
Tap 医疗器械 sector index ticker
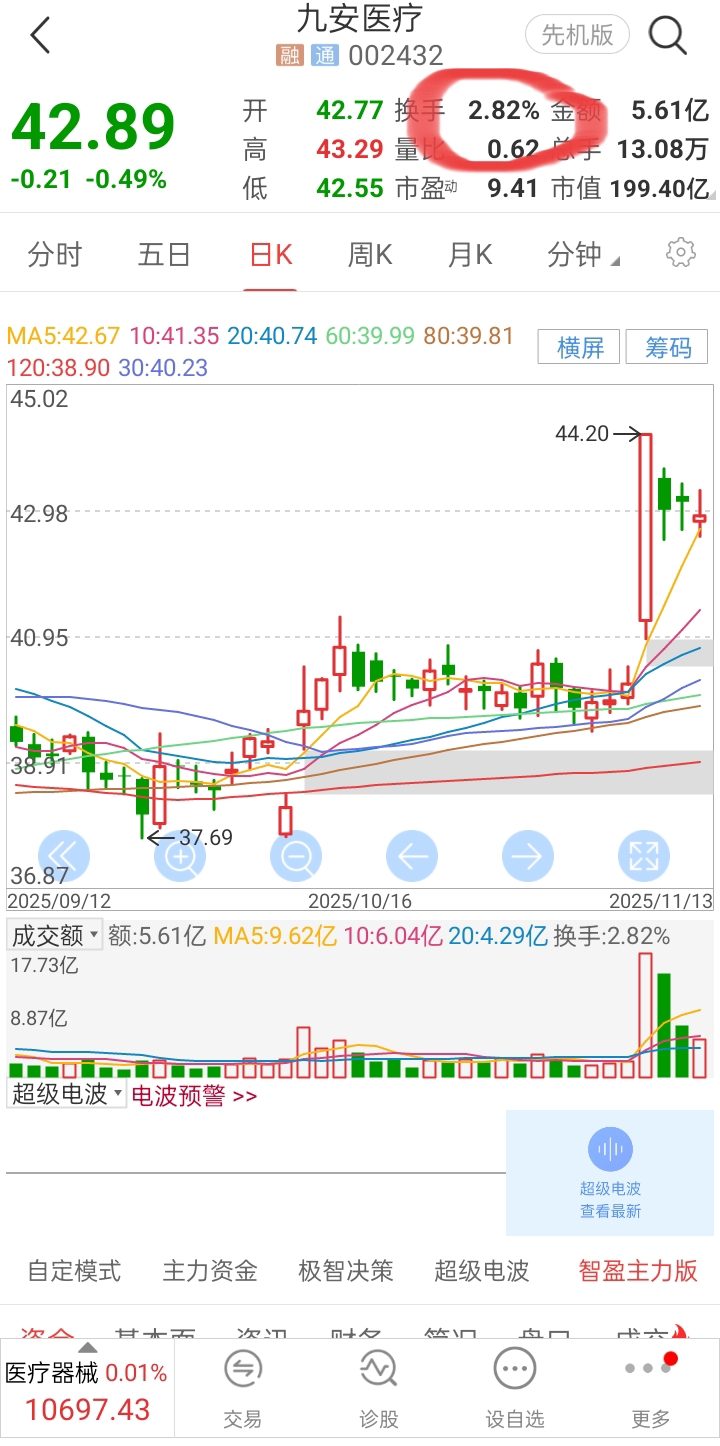[x=87, y=1392]
